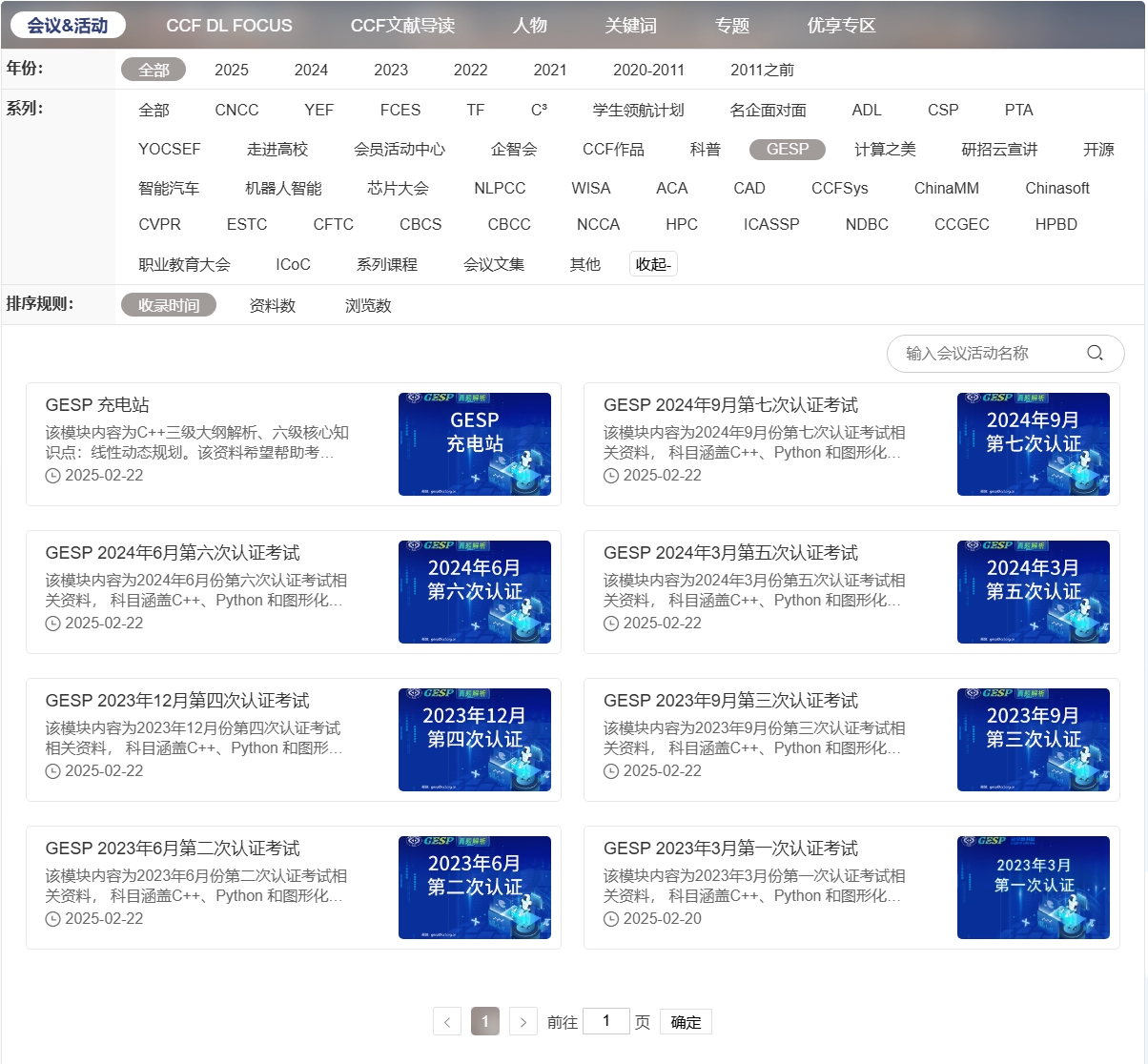Open 2023年3月第一次认证 thumbnail
Screen dimensions: 1148x1064
tap(1033, 888)
